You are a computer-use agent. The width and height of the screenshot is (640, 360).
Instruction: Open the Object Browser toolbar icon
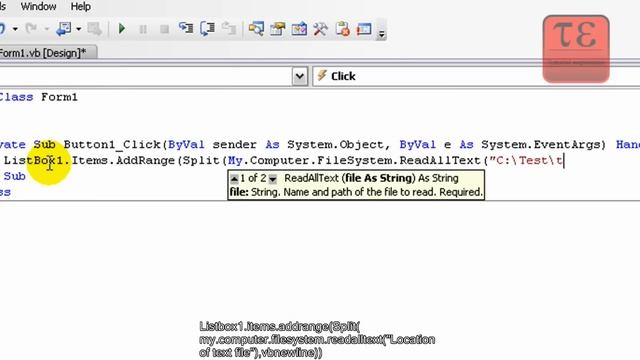pos(299,29)
